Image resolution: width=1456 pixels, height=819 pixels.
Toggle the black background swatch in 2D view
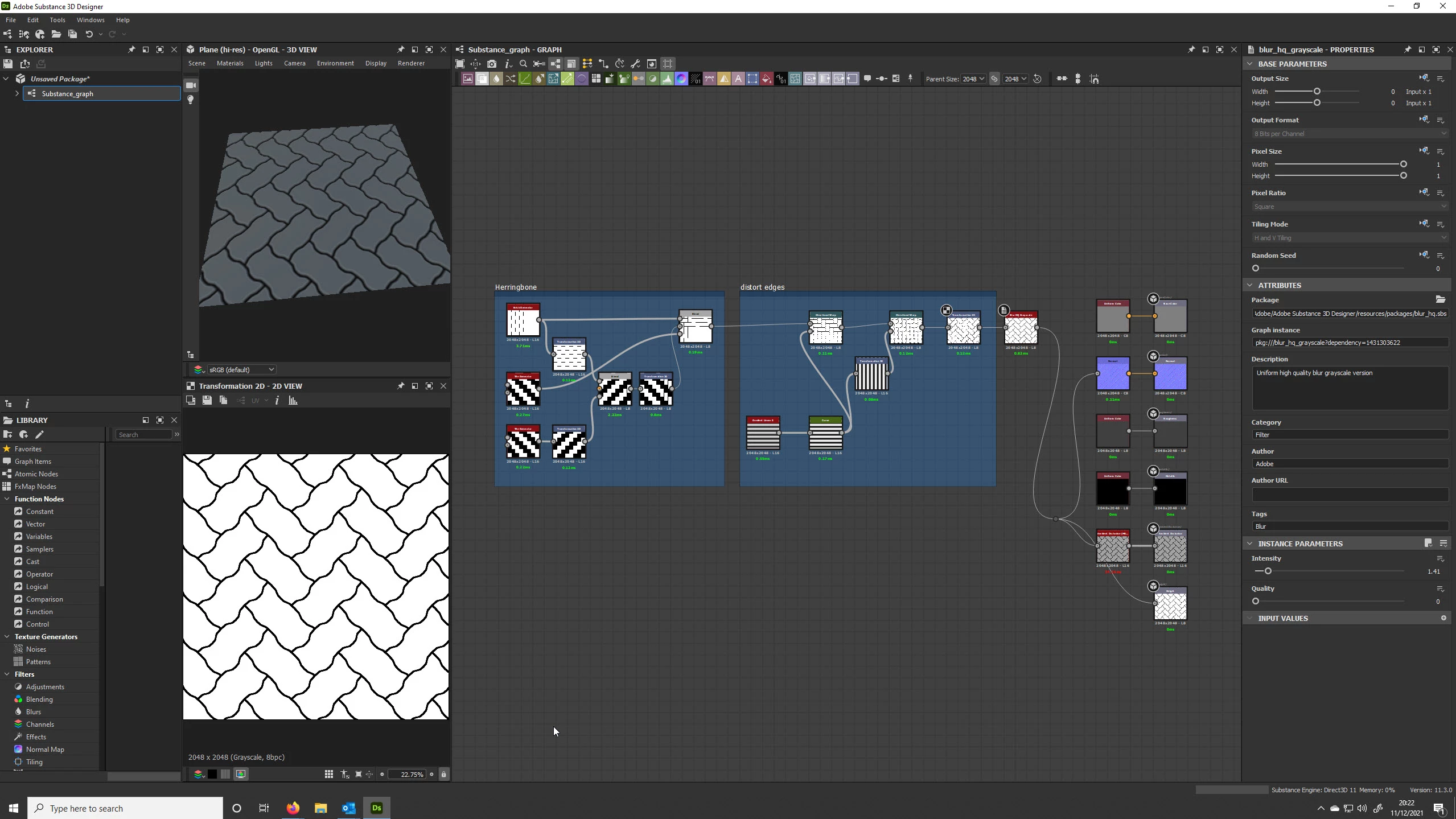coord(212,774)
